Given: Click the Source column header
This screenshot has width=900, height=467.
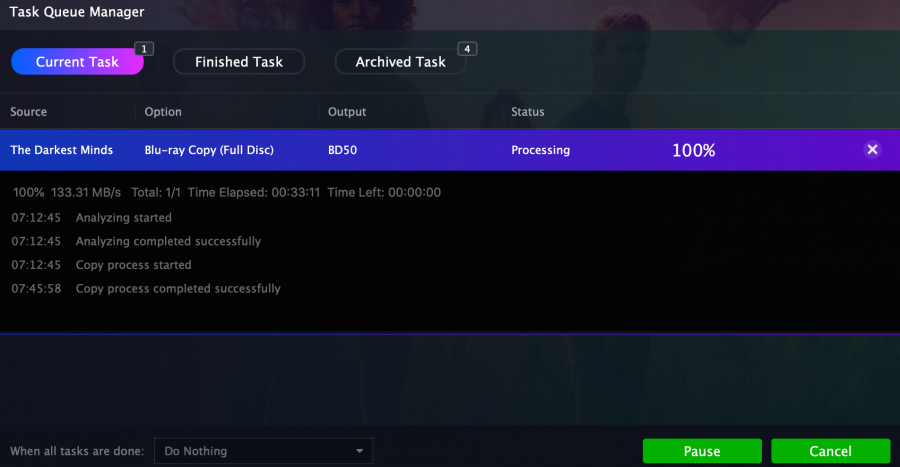Looking at the screenshot, I should coord(29,112).
